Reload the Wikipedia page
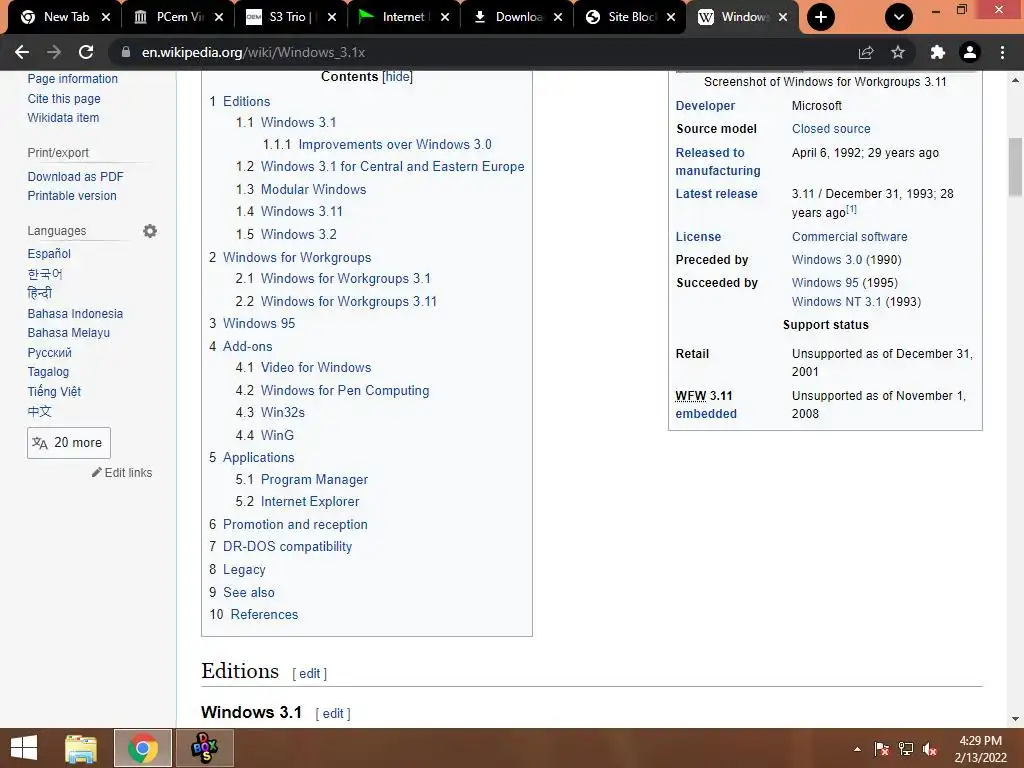Viewport: 1024px width, 768px height. pyautogui.click(x=86, y=52)
